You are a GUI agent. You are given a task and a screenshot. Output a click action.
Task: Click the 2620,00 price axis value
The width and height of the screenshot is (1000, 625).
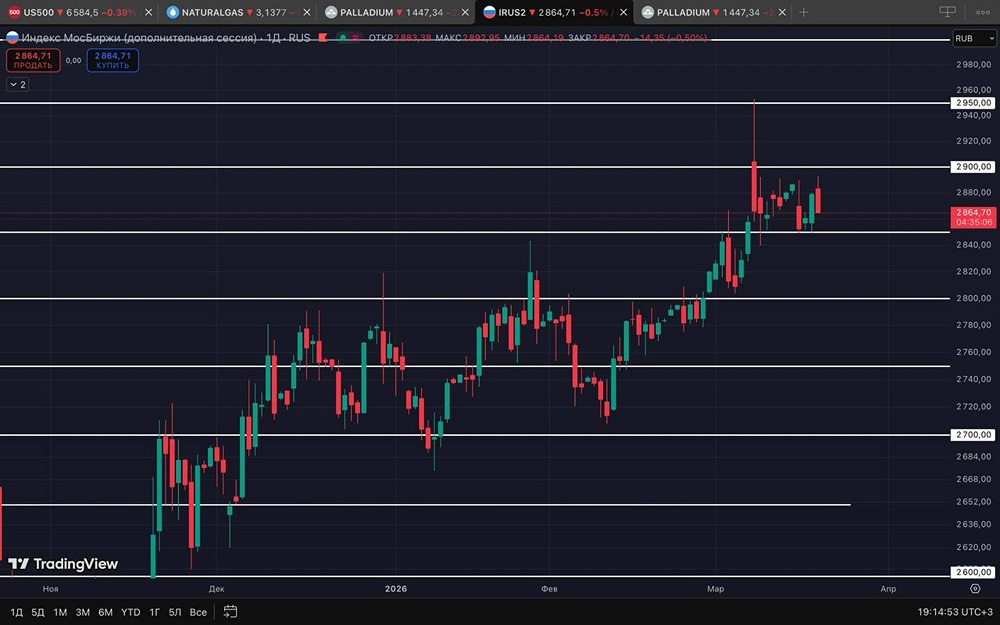pos(973,547)
